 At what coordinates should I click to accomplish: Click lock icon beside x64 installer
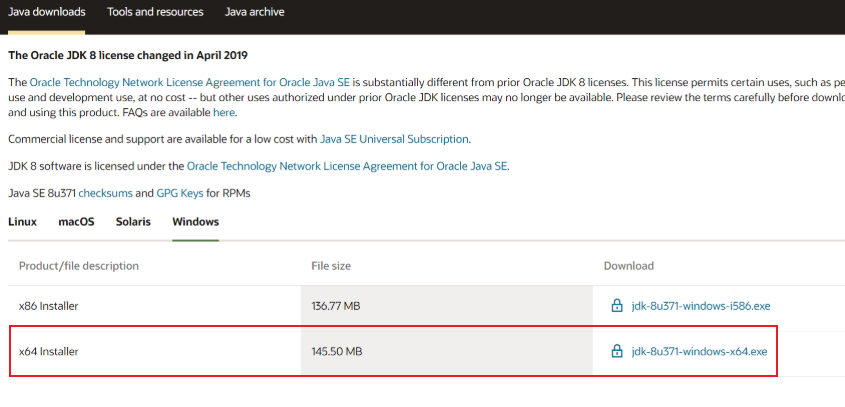(617, 352)
